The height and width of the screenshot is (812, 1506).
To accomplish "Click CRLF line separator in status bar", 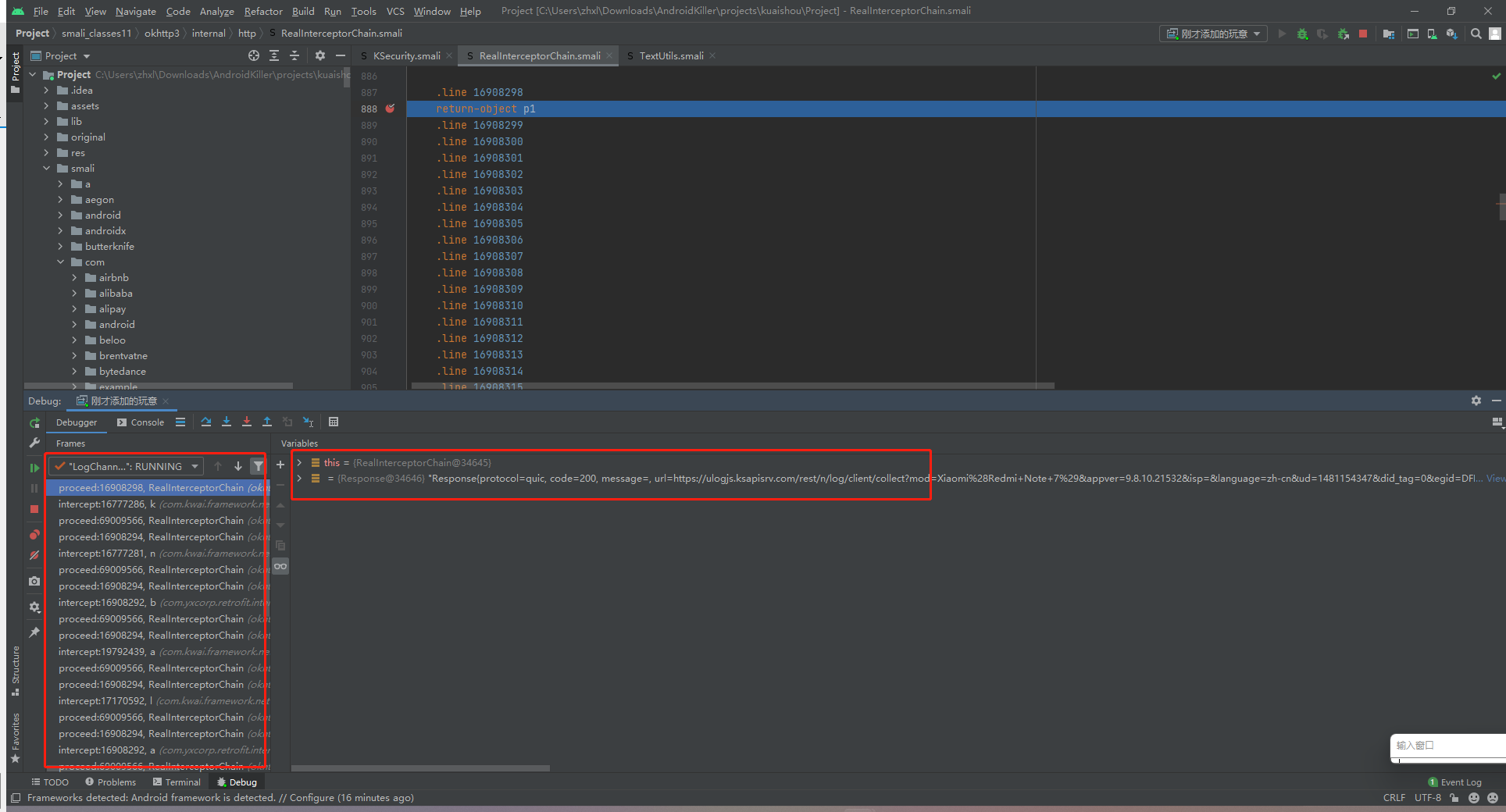I will click(1394, 798).
